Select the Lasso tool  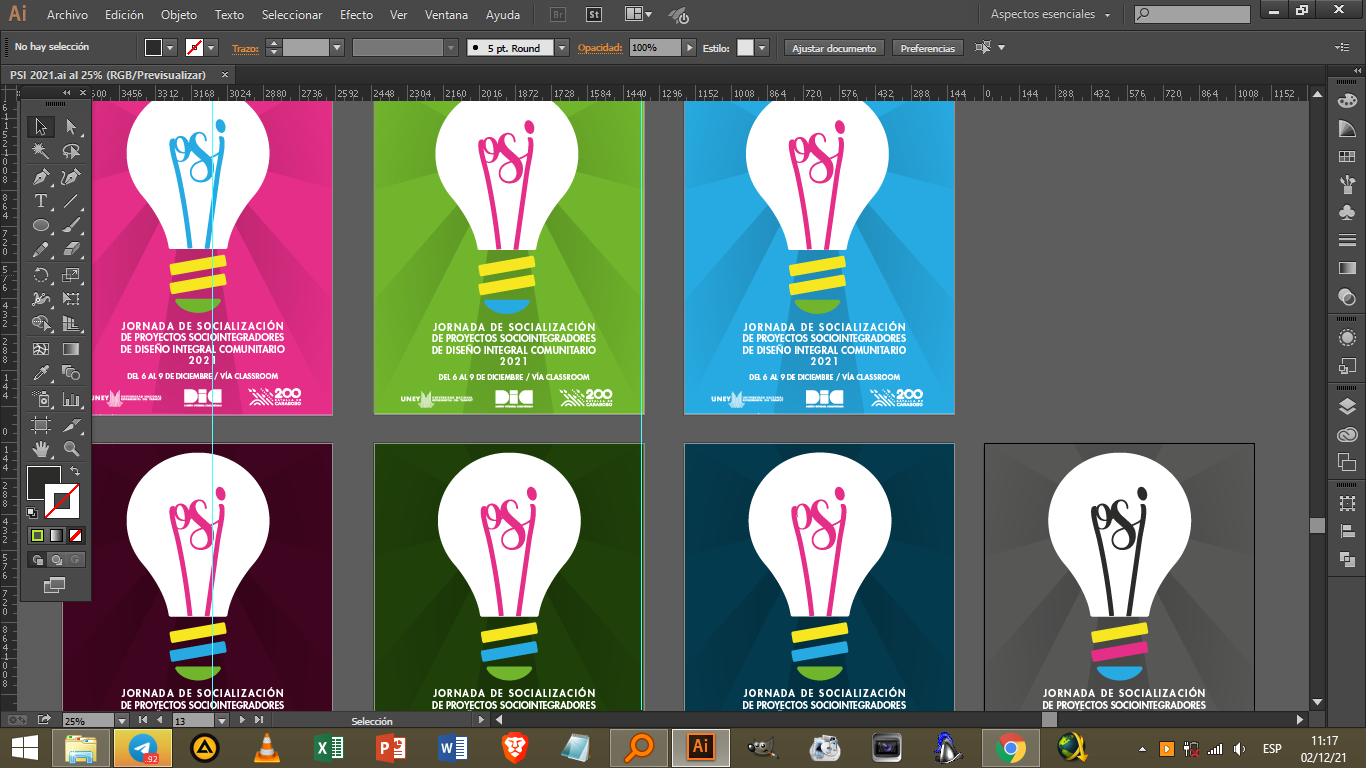pos(71,151)
